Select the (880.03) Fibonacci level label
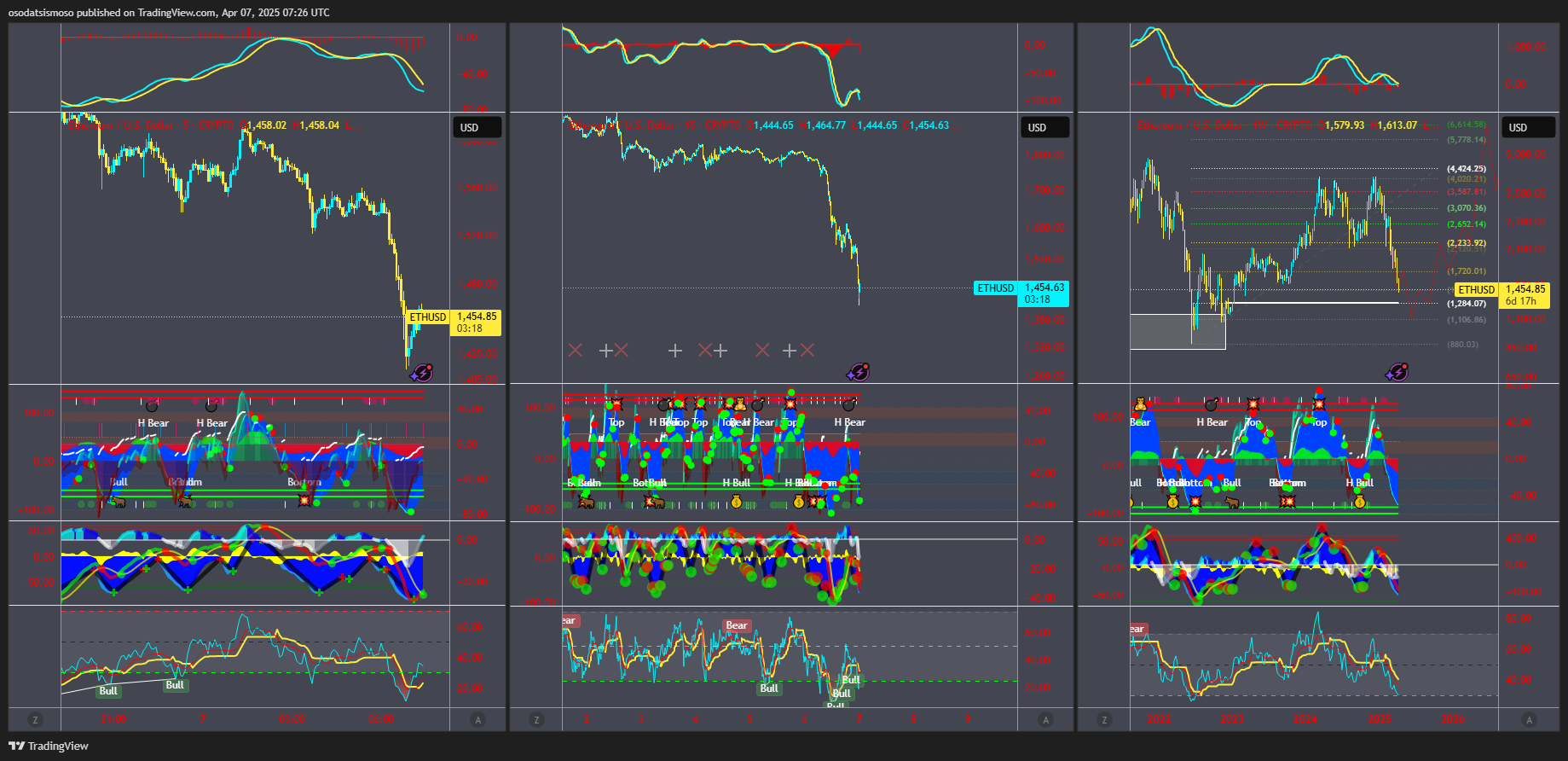This screenshot has height=761, width=1568. 1463,345
